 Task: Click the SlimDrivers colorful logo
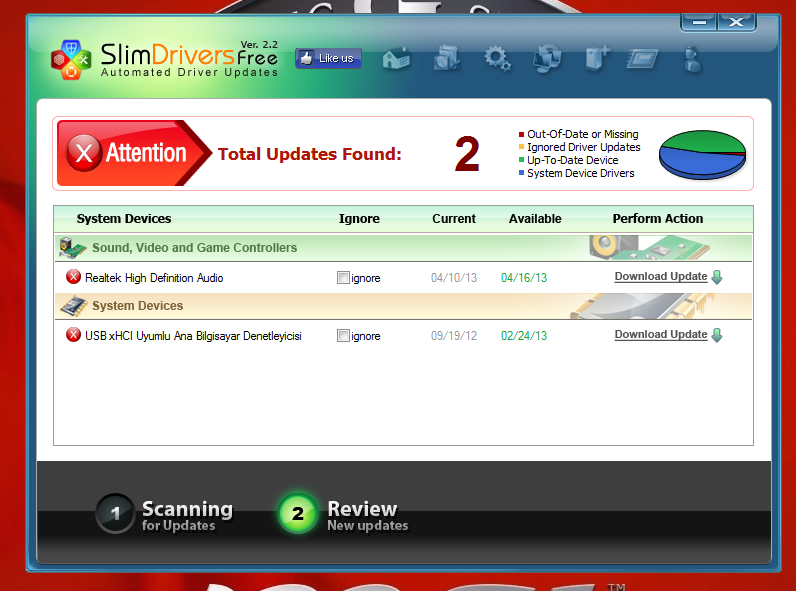coord(71,59)
